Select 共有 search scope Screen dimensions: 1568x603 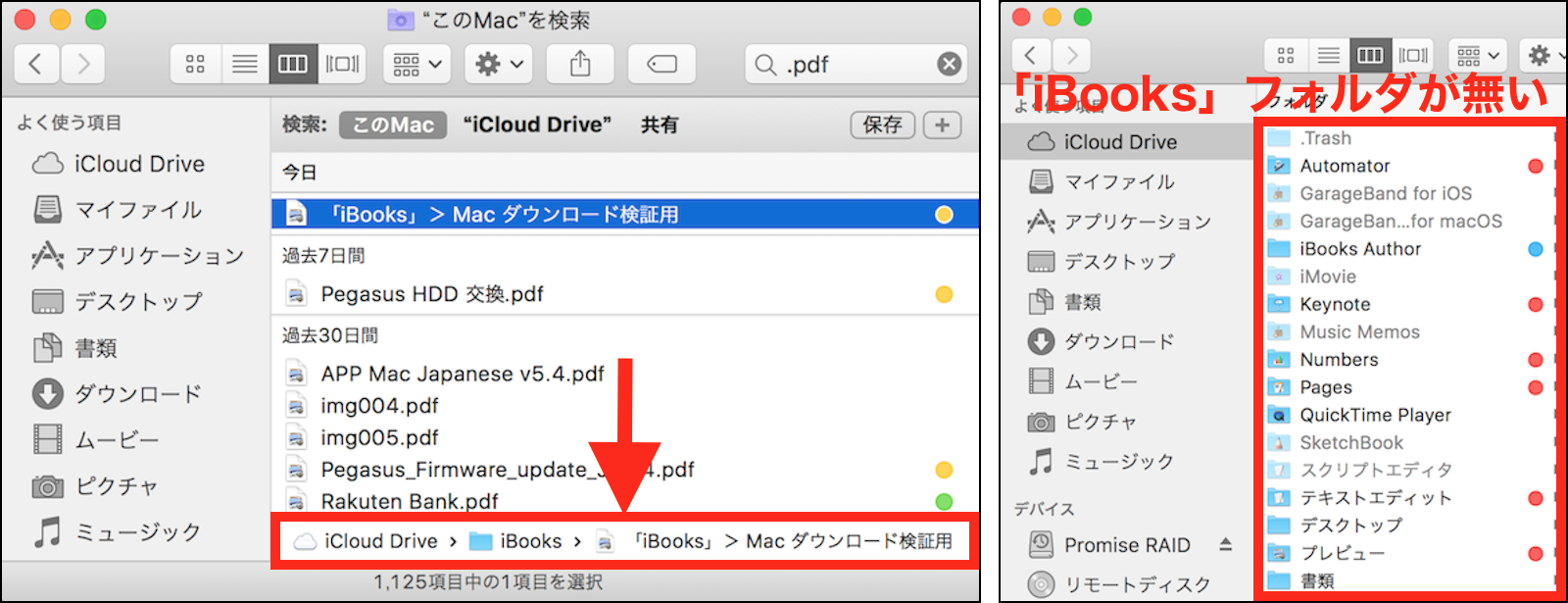click(x=660, y=125)
